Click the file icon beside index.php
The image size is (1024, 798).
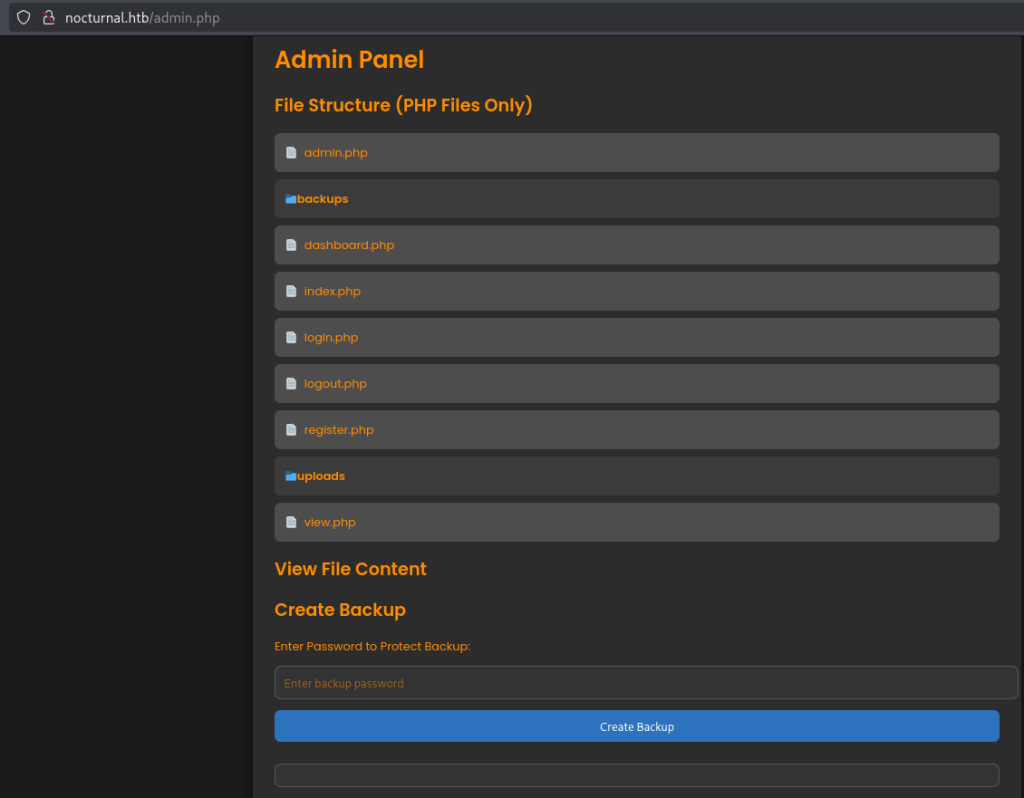[291, 292]
